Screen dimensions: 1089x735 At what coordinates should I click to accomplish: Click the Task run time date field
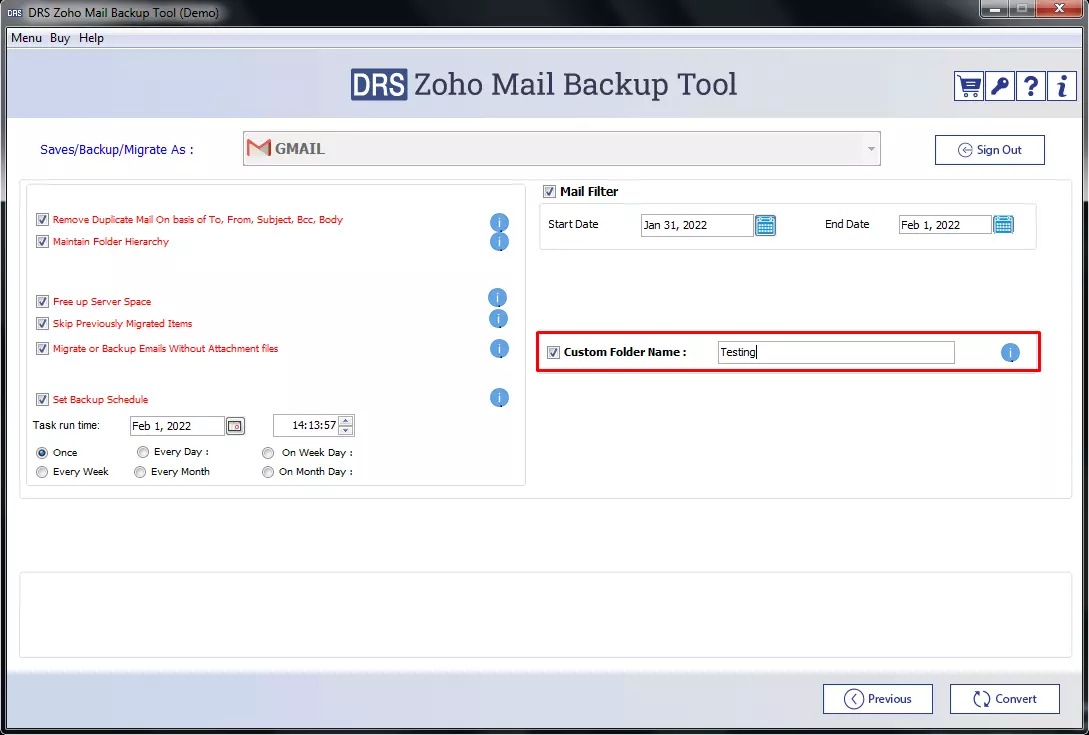click(178, 426)
